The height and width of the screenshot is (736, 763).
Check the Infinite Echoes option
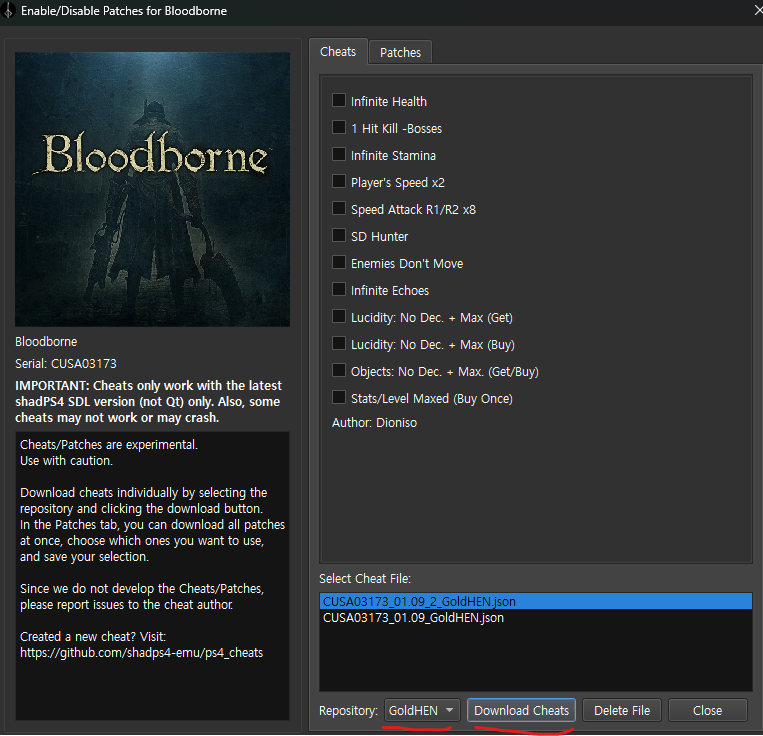pos(339,289)
